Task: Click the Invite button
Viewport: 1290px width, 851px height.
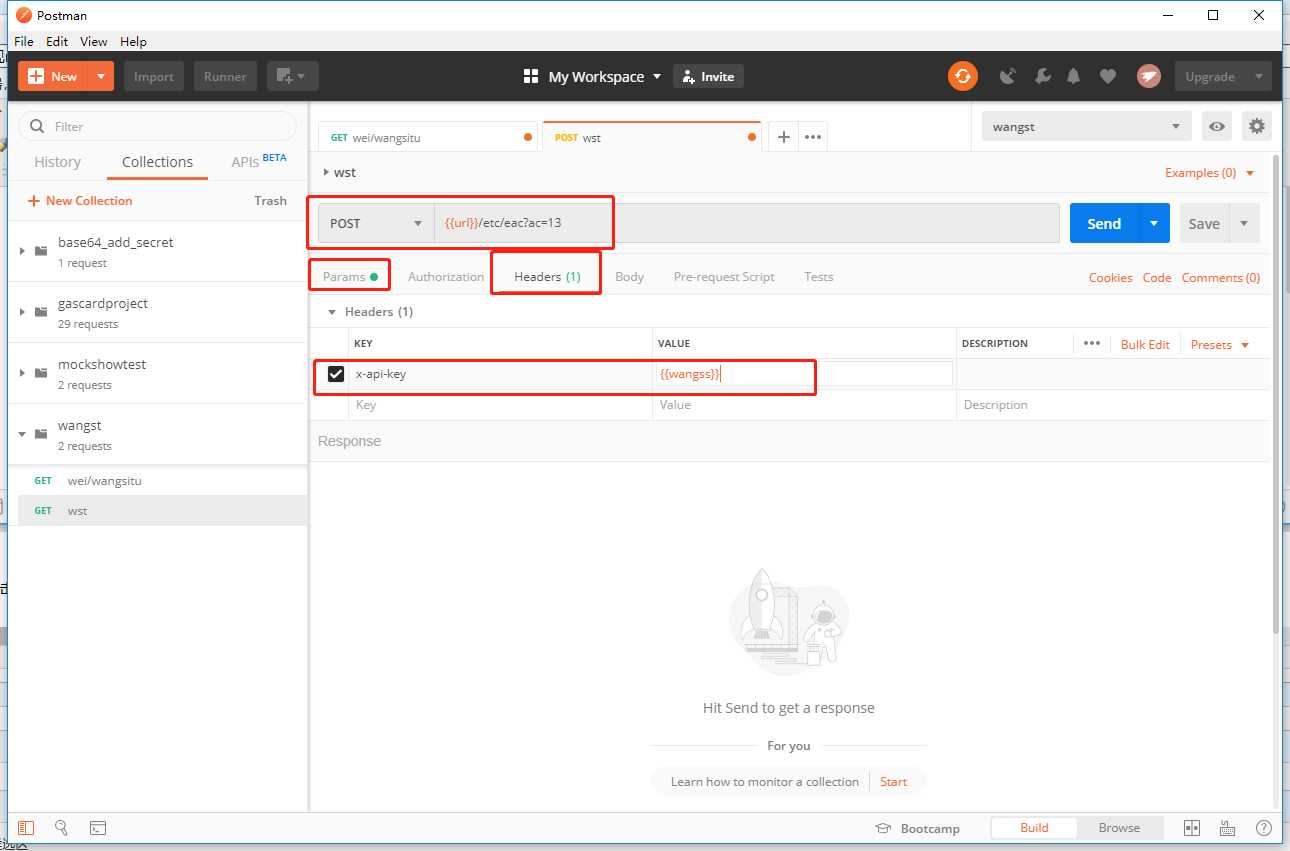Action: click(x=709, y=76)
